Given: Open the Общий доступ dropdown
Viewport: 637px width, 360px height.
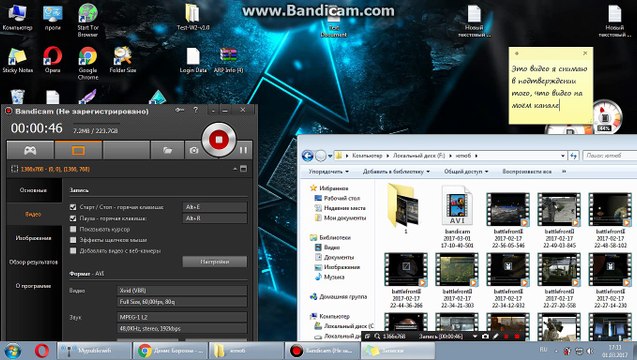Looking at the screenshot, I should 466,172.
